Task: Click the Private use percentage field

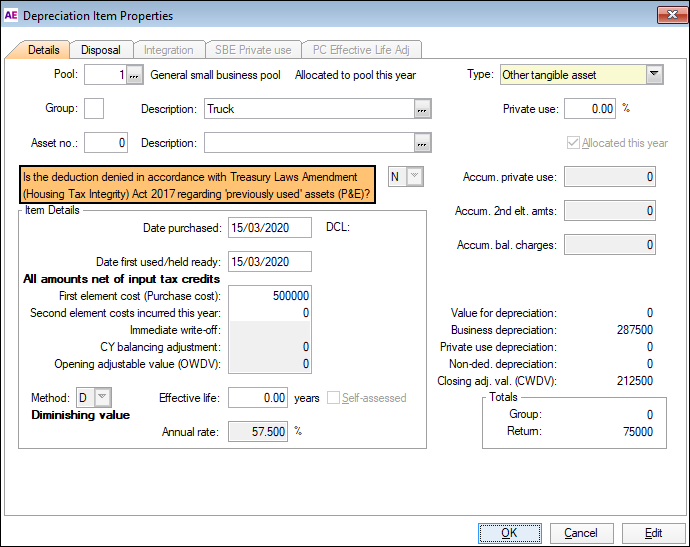Action: [590, 109]
